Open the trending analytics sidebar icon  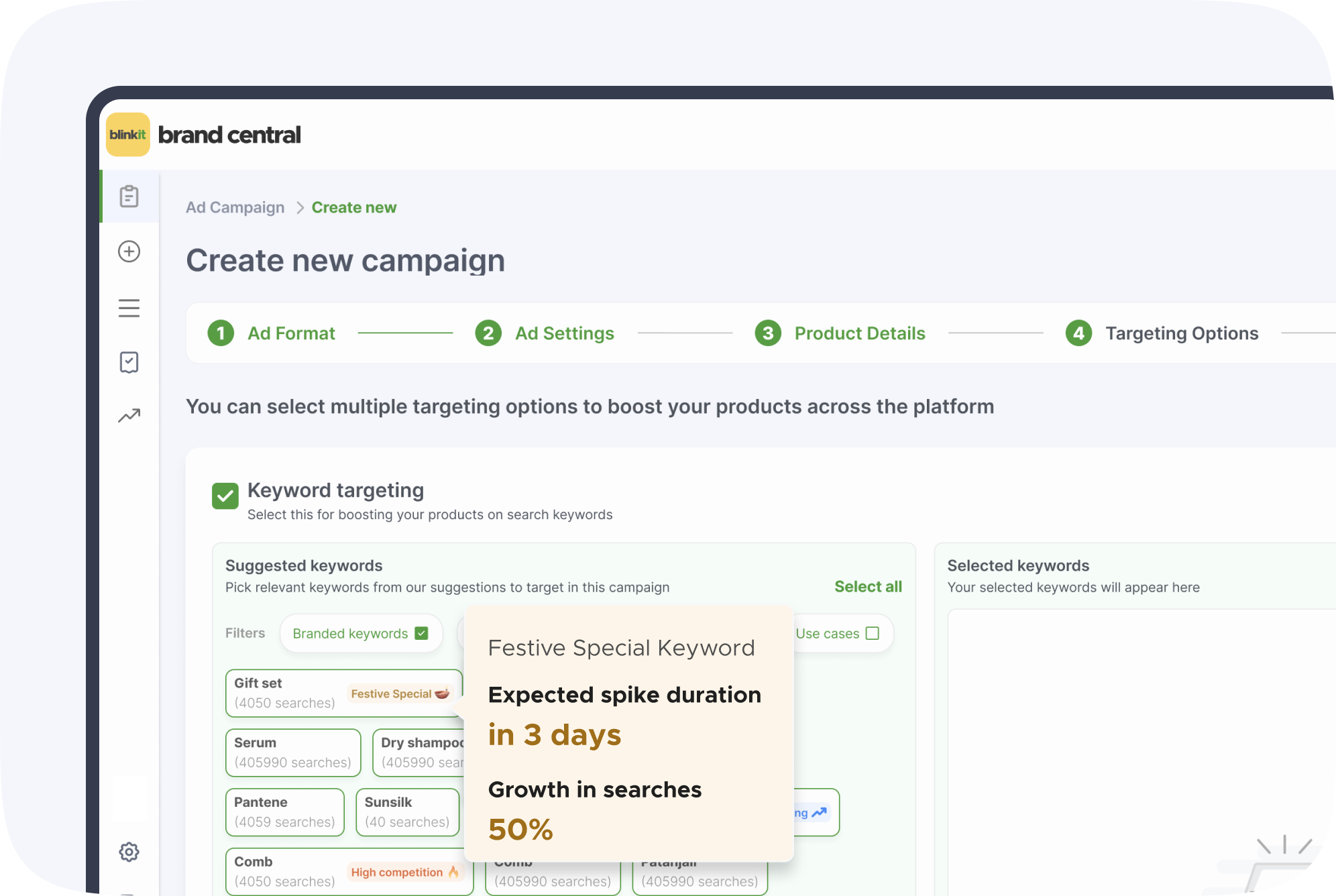click(129, 416)
